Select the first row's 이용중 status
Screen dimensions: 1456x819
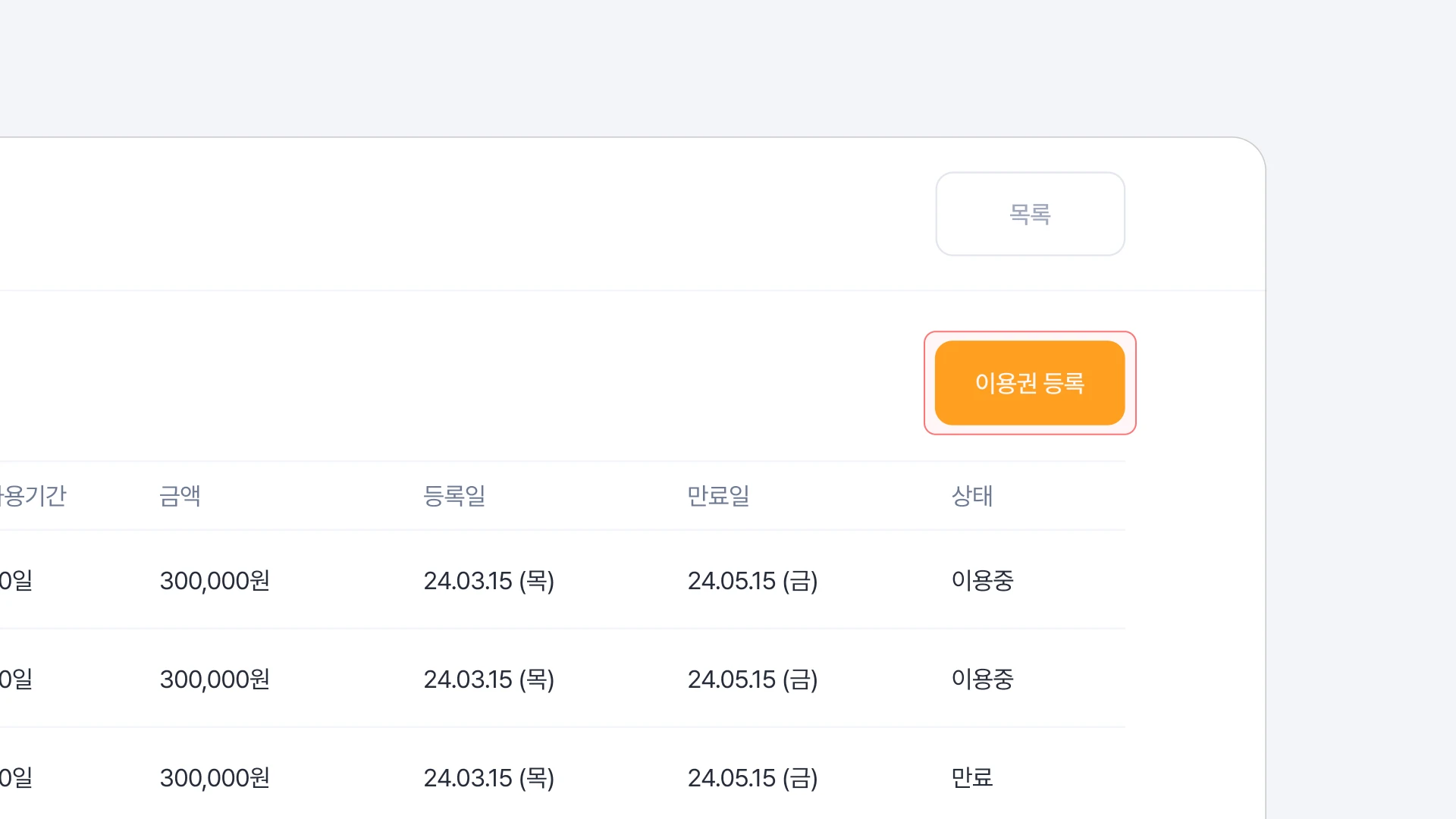pos(983,581)
